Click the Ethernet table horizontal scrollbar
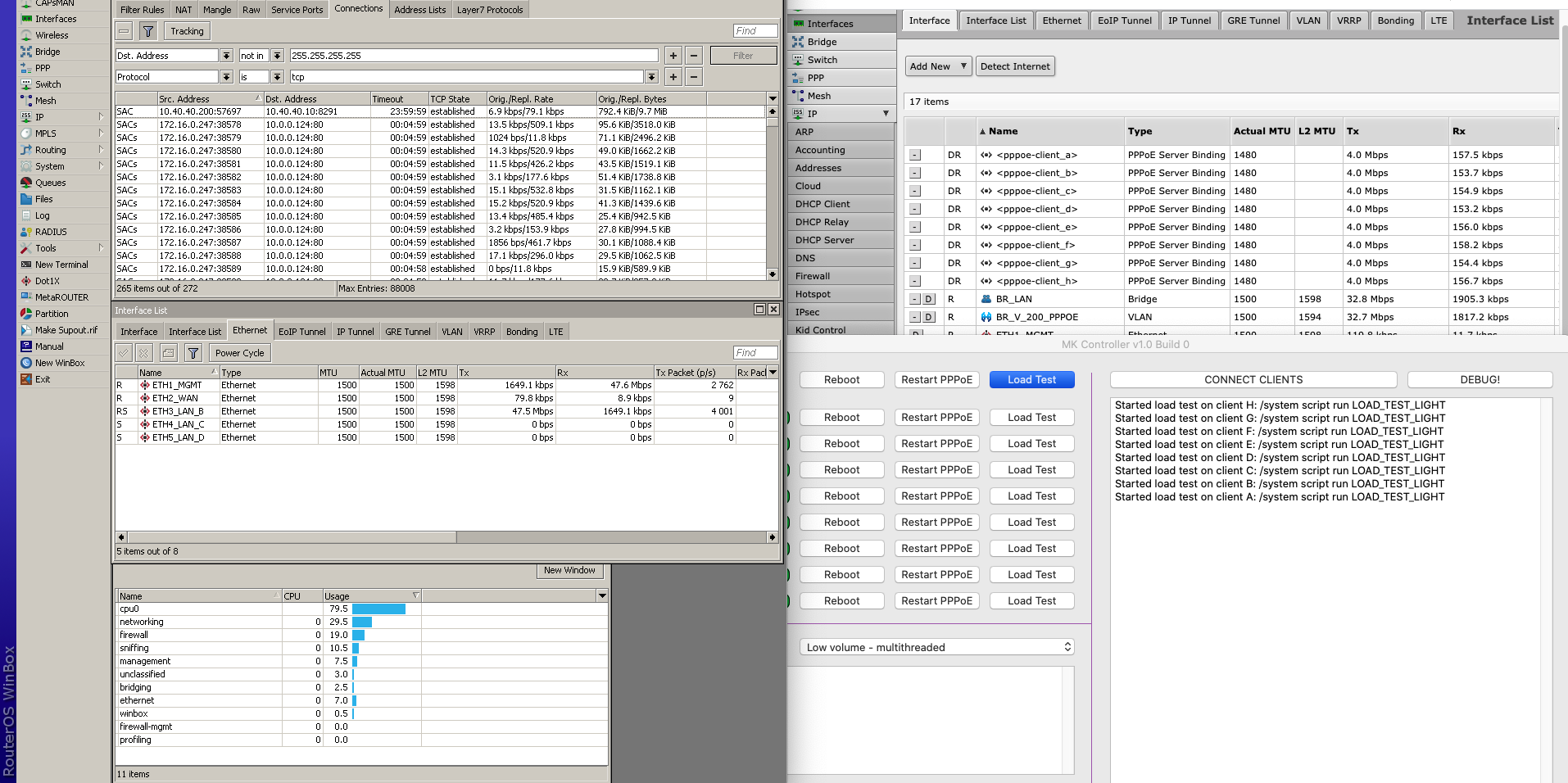The height and width of the screenshot is (783, 1568). click(x=287, y=537)
